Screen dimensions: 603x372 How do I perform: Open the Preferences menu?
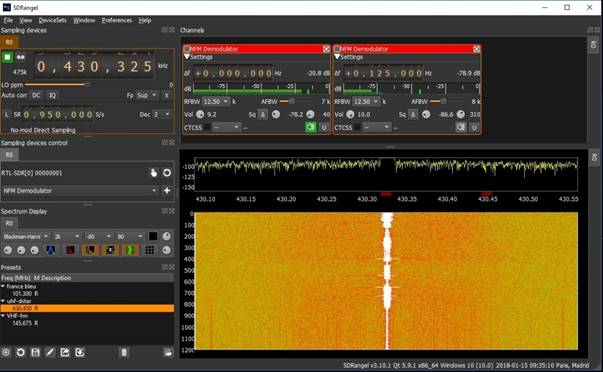tap(117, 20)
